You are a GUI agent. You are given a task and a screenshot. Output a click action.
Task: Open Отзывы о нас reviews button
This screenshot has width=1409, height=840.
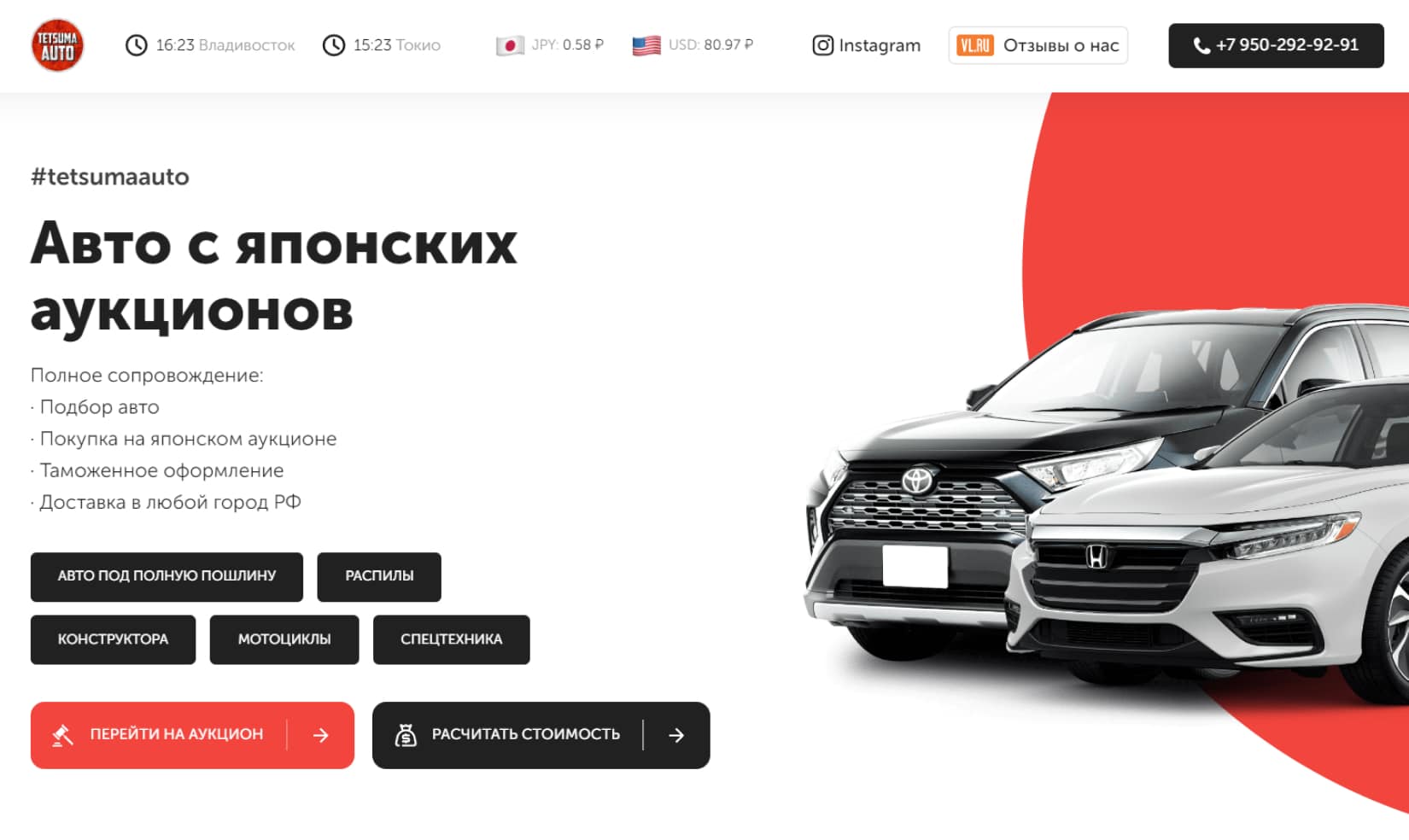[1038, 45]
